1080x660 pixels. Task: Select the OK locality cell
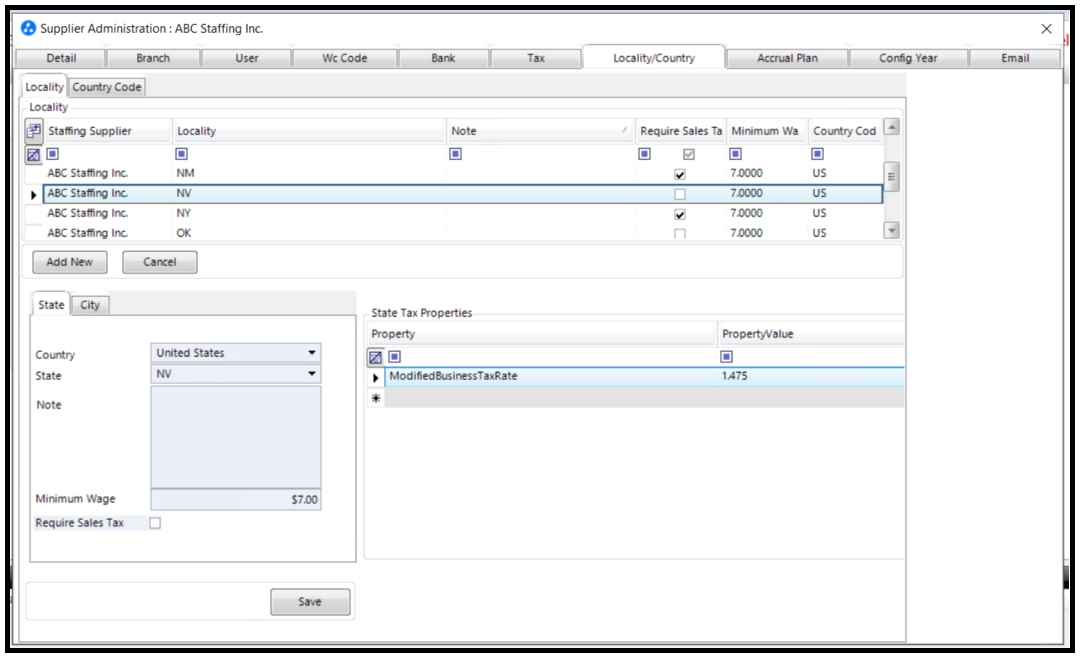tap(309, 233)
